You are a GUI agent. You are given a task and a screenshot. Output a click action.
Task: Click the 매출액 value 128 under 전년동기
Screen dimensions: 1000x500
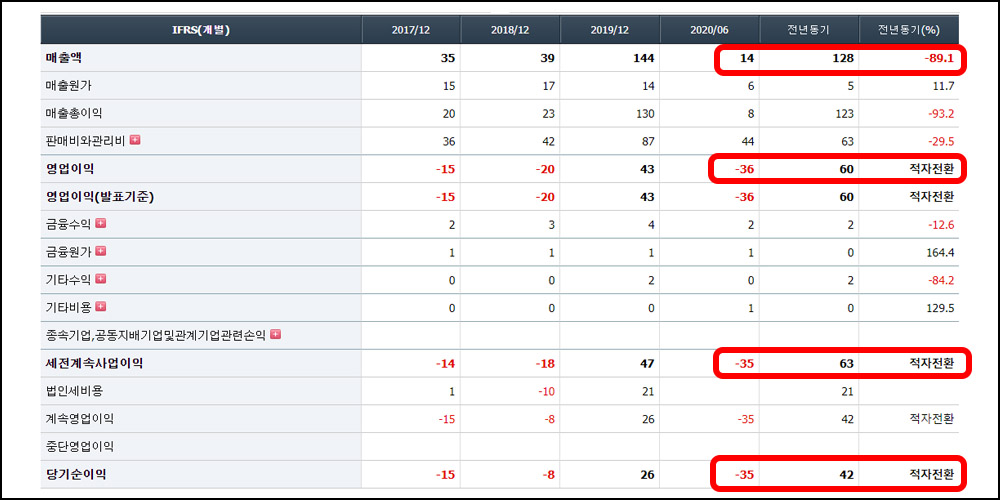[x=844, y=59]
